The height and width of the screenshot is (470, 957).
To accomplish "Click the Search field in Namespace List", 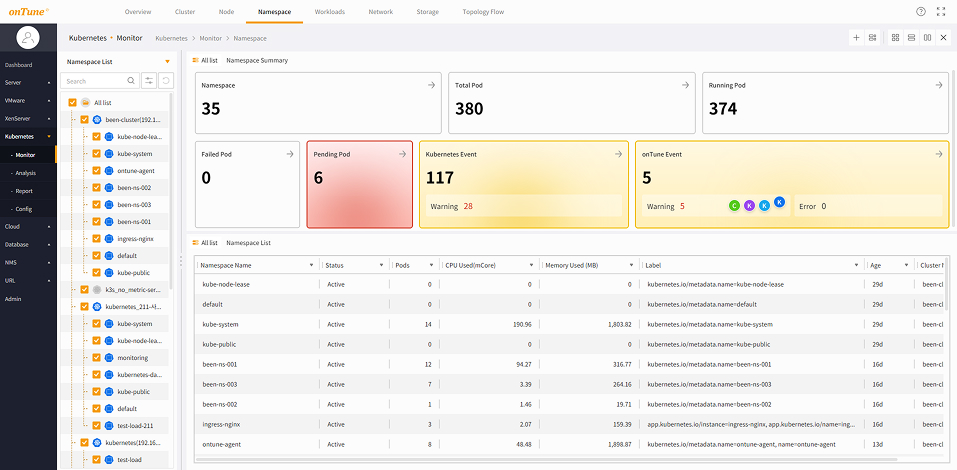I will click(99, 81).
